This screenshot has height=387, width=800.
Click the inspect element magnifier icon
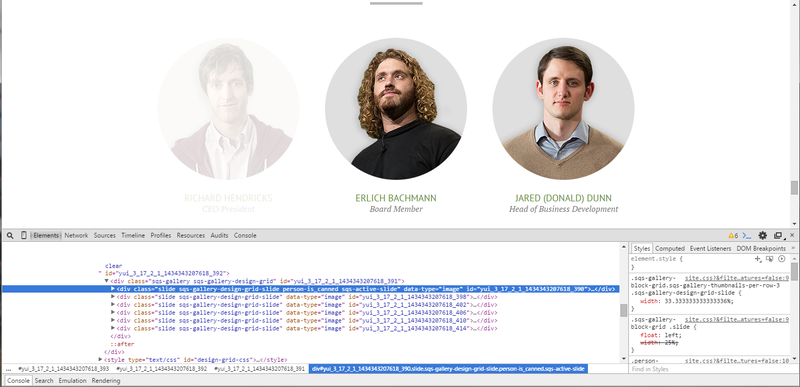click(10, 236)
